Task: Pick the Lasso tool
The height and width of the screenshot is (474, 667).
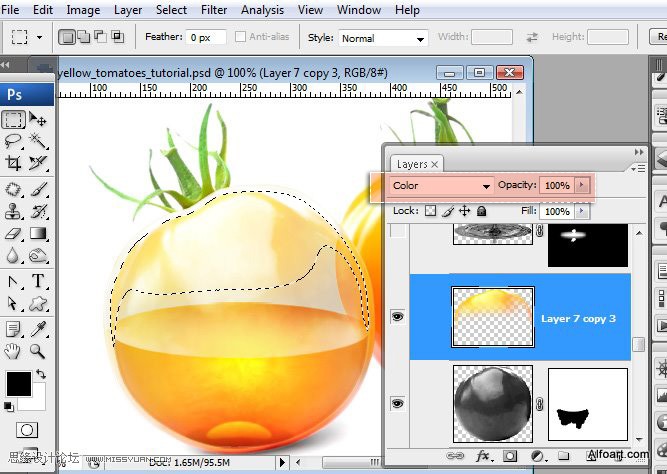Action: point(13,141)
